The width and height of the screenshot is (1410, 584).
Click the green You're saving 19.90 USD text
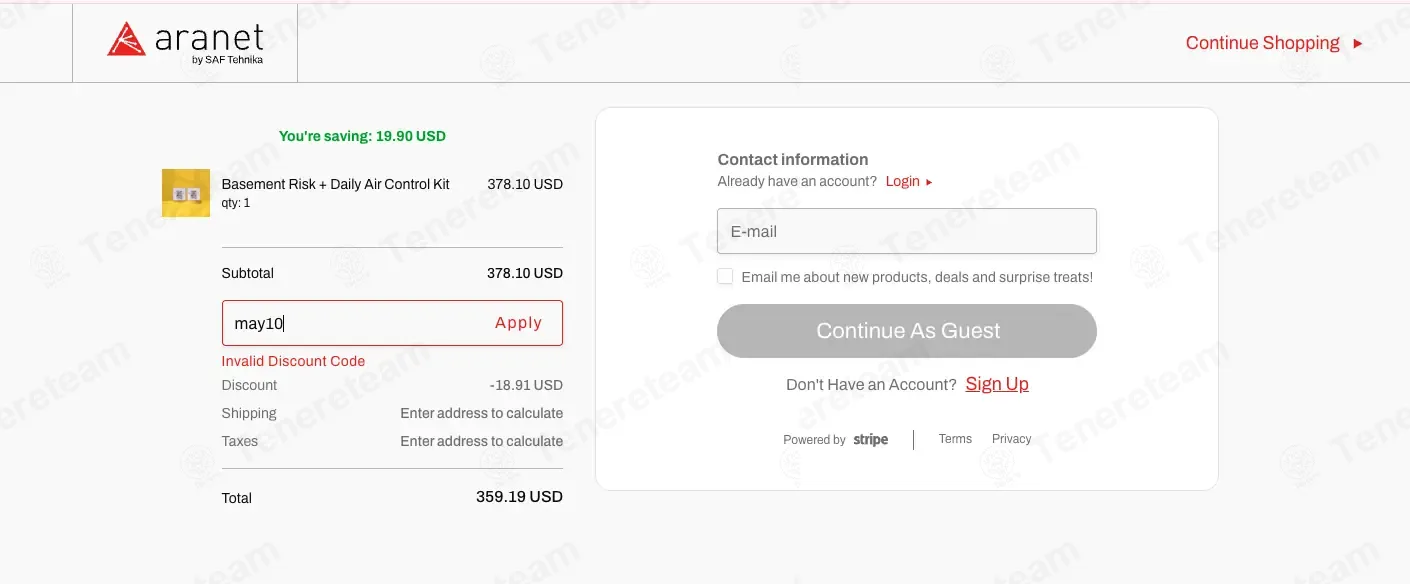point(362,136)
